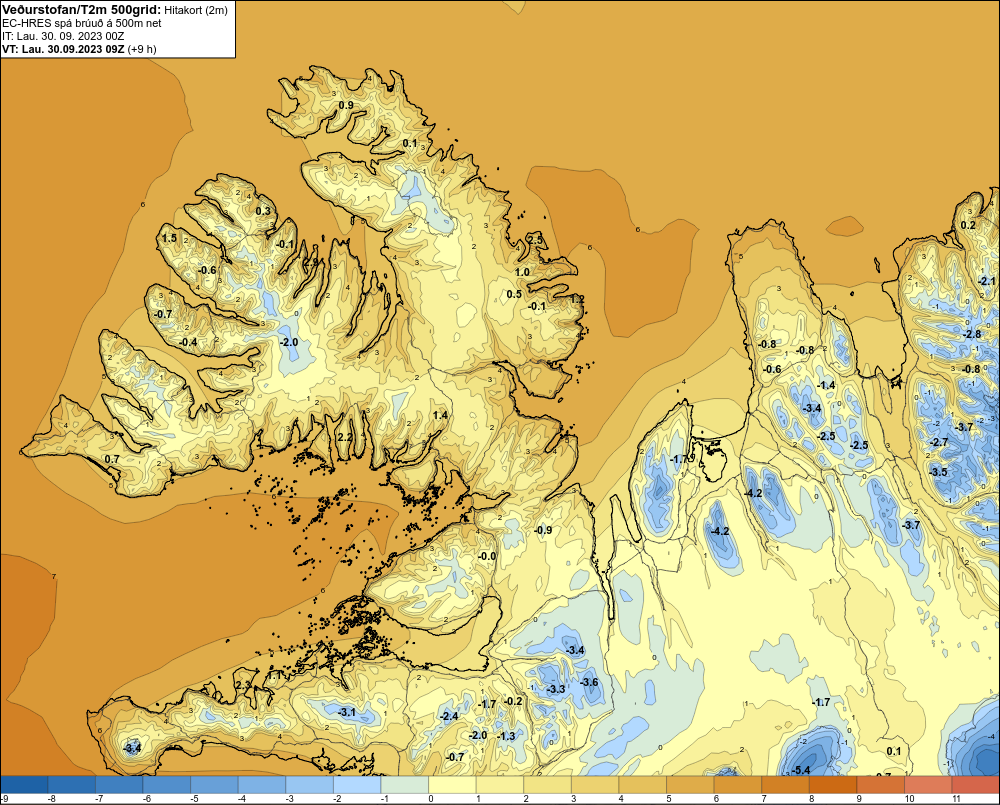Click the legend scale number 11
The width and height of the screenshot is (1000, 805).
click(956, 799)
